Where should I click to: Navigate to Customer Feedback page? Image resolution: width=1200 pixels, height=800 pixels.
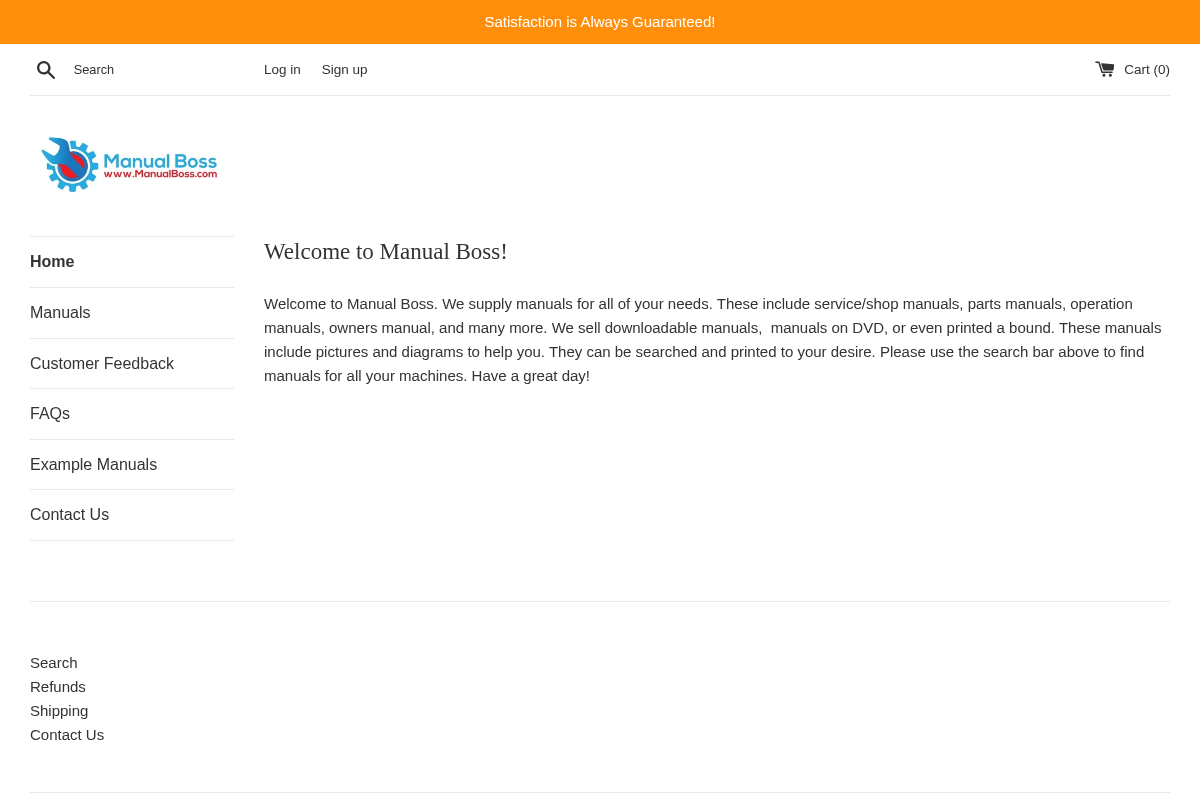pos(102,363)
